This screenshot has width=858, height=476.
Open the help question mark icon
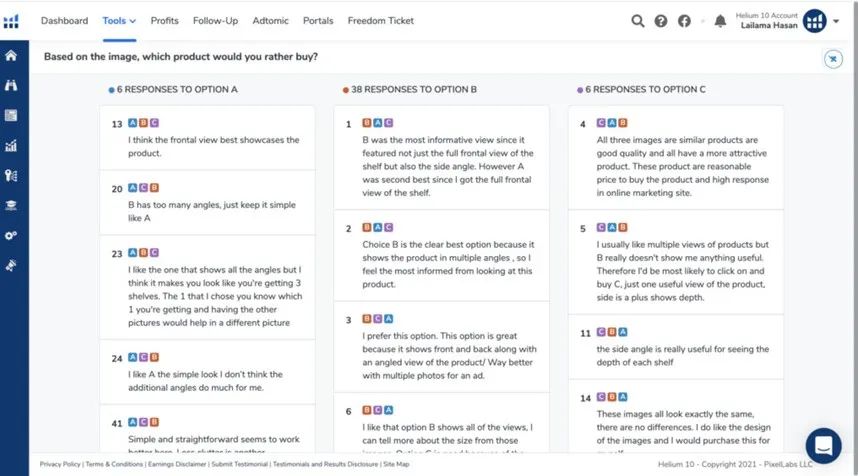click(x=661, y=21)
